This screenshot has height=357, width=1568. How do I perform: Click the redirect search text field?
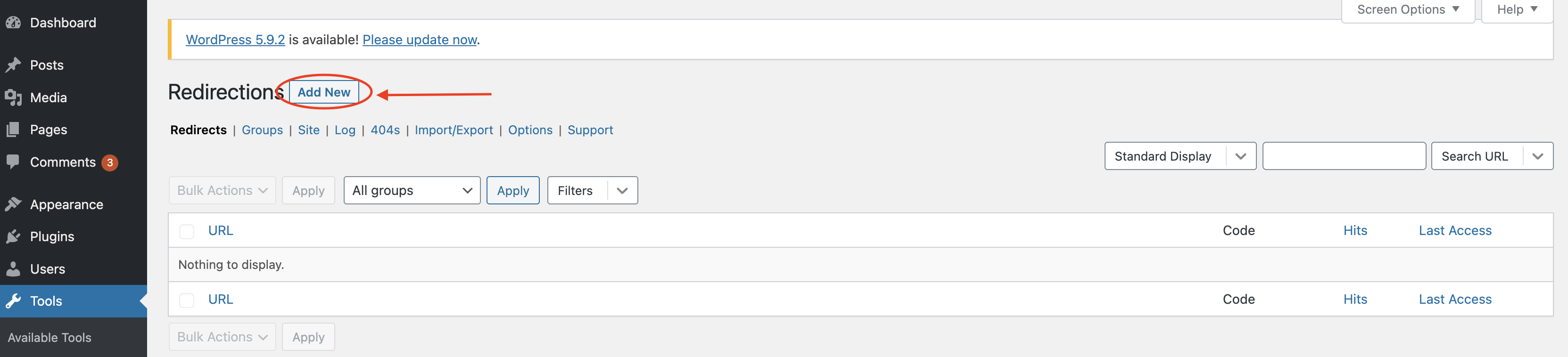click(1344, 156)
